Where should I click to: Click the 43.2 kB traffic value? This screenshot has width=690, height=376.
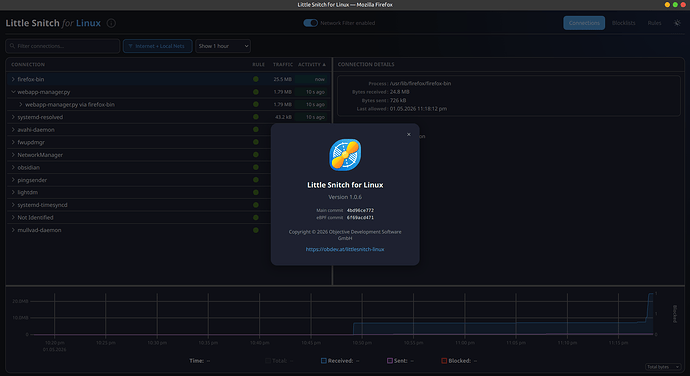coord(283,117)
